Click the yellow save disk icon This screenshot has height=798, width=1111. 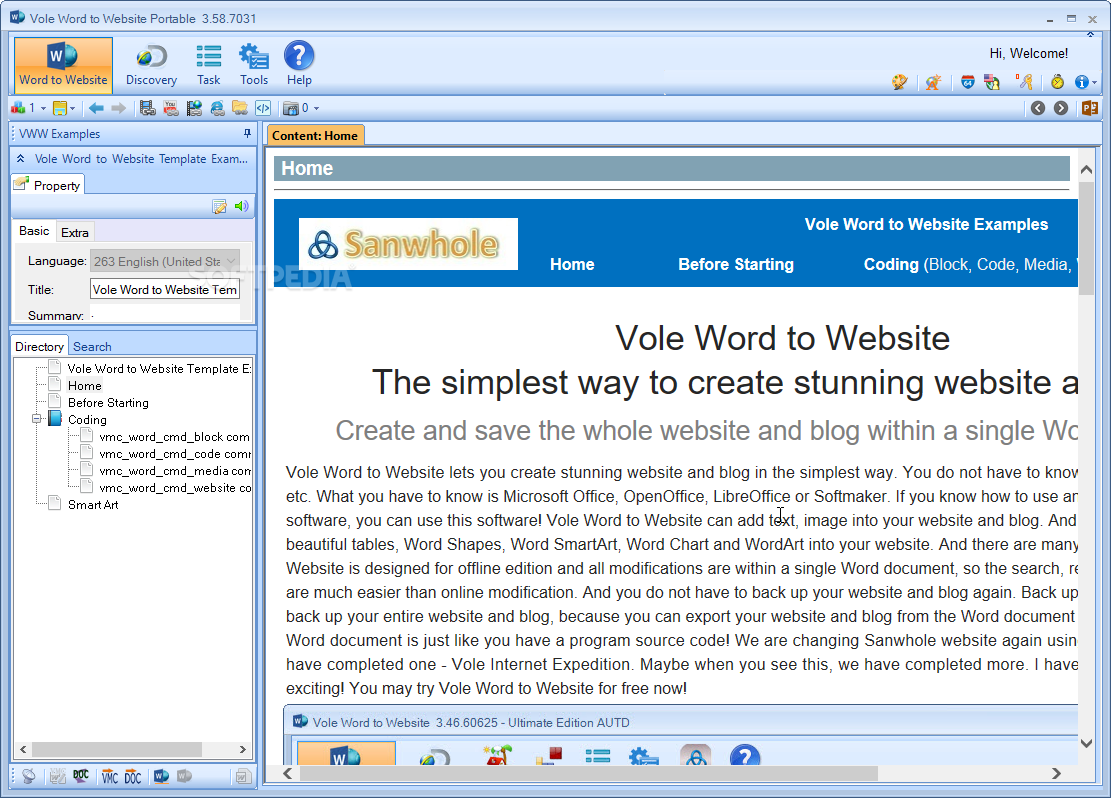(x=60, y=108)
